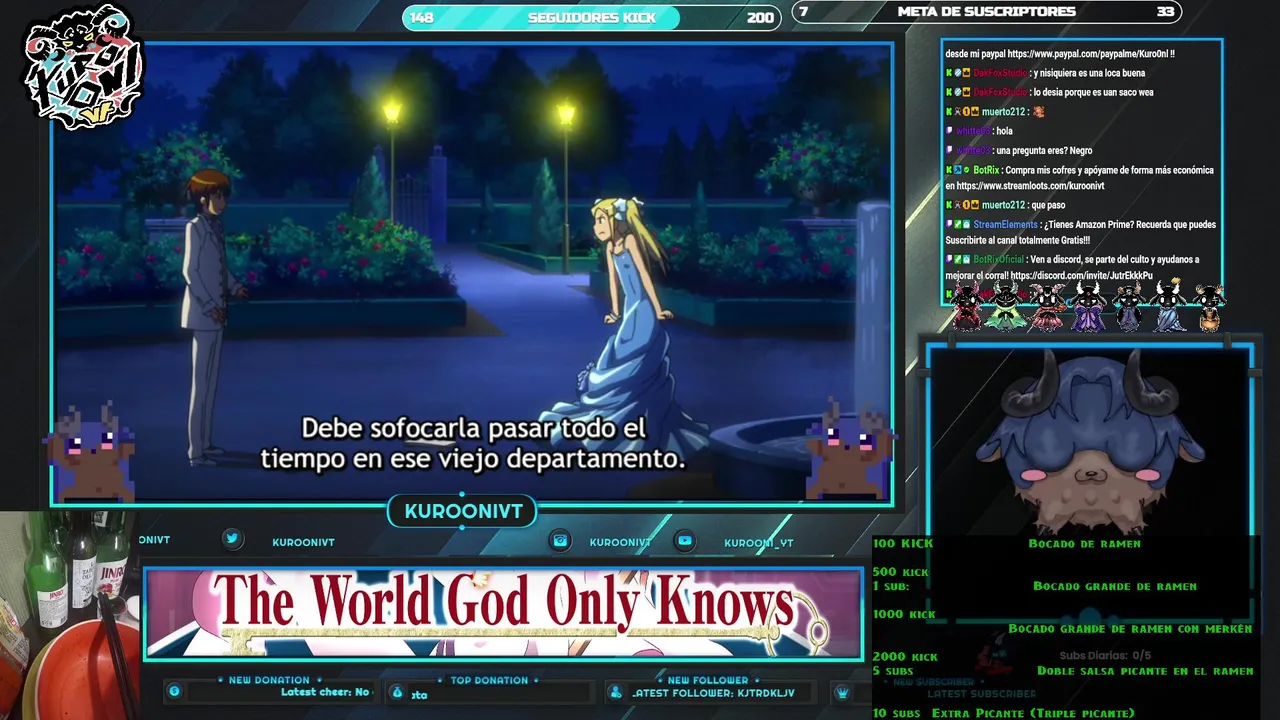Viewport: 1280px width, 720px height.
Task: Click the left pixel-art oni mascot
Action: coord(92,452)
